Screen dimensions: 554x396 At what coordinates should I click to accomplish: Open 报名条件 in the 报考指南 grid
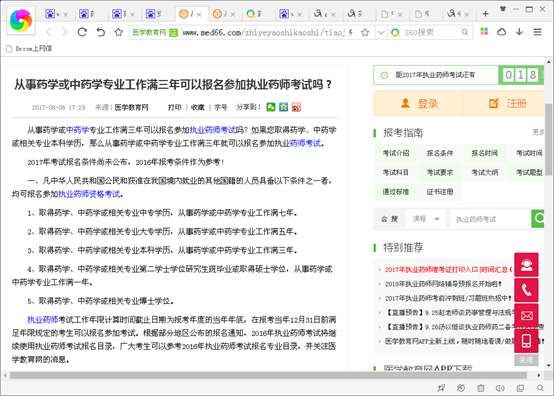click(440, 153)
